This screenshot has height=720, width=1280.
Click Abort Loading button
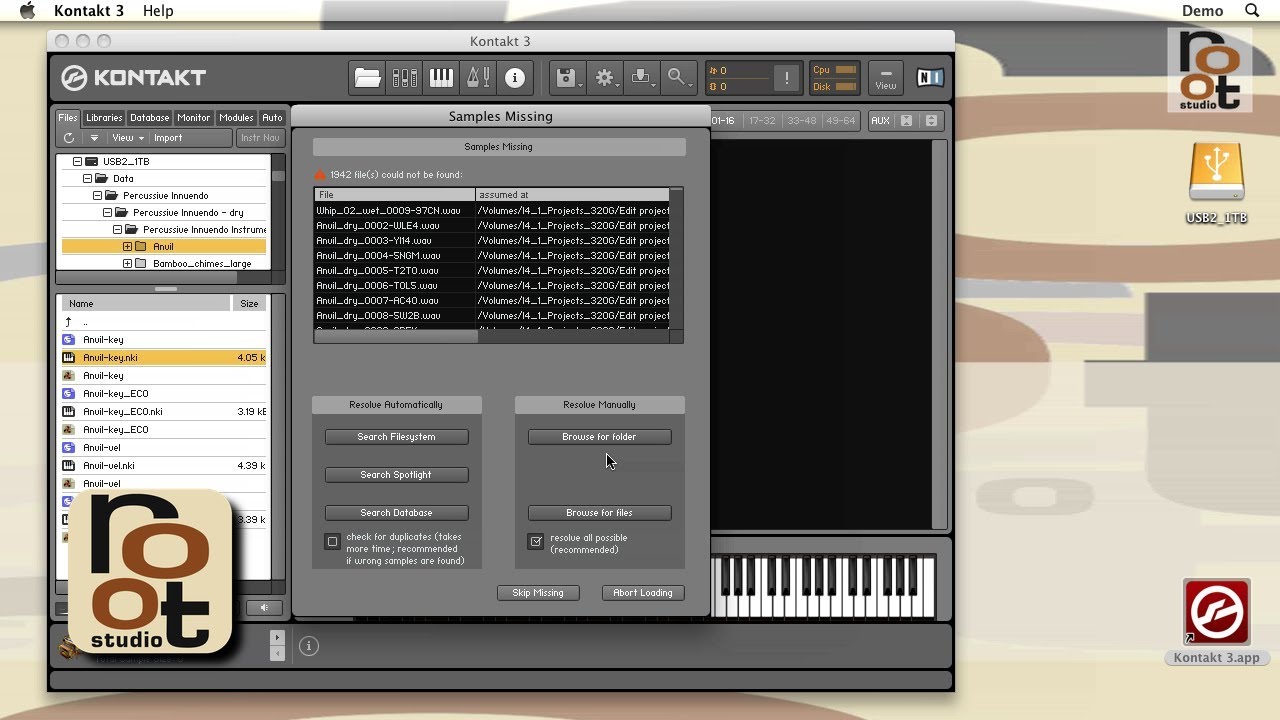643,593
